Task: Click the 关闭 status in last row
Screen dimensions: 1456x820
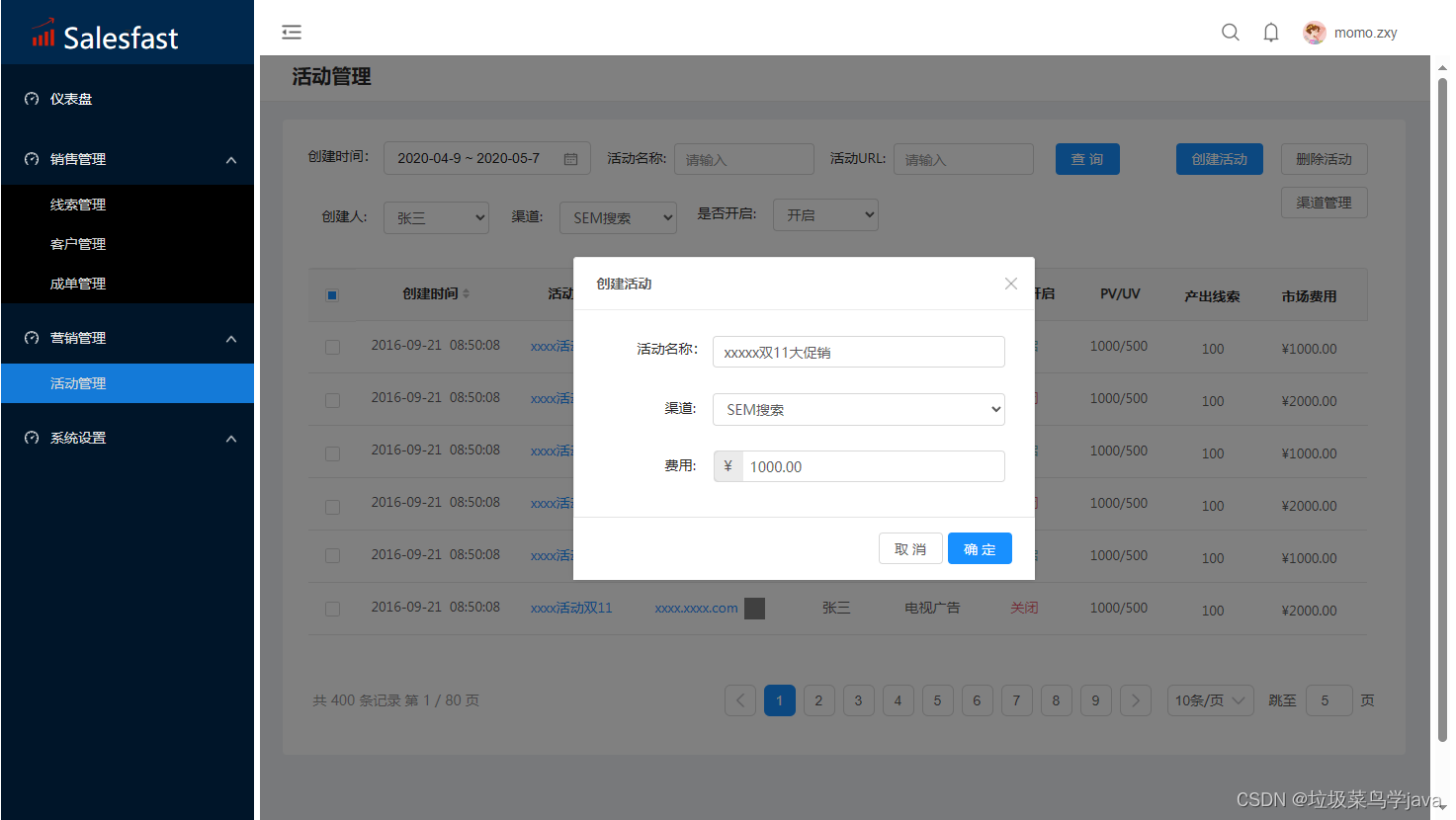Action: (1024, 608)
